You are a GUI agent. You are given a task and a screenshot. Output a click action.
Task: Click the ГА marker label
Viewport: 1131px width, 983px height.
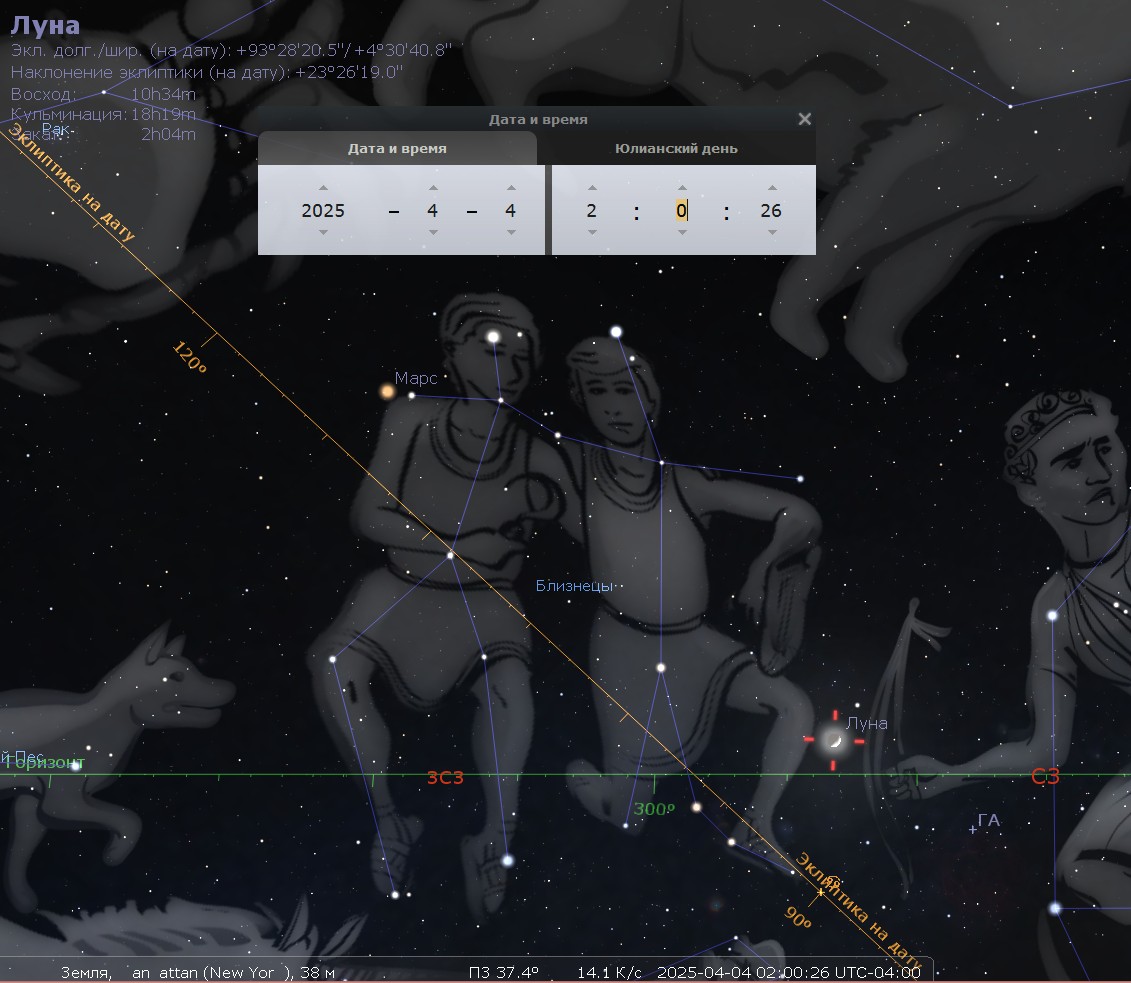point(989,820)
